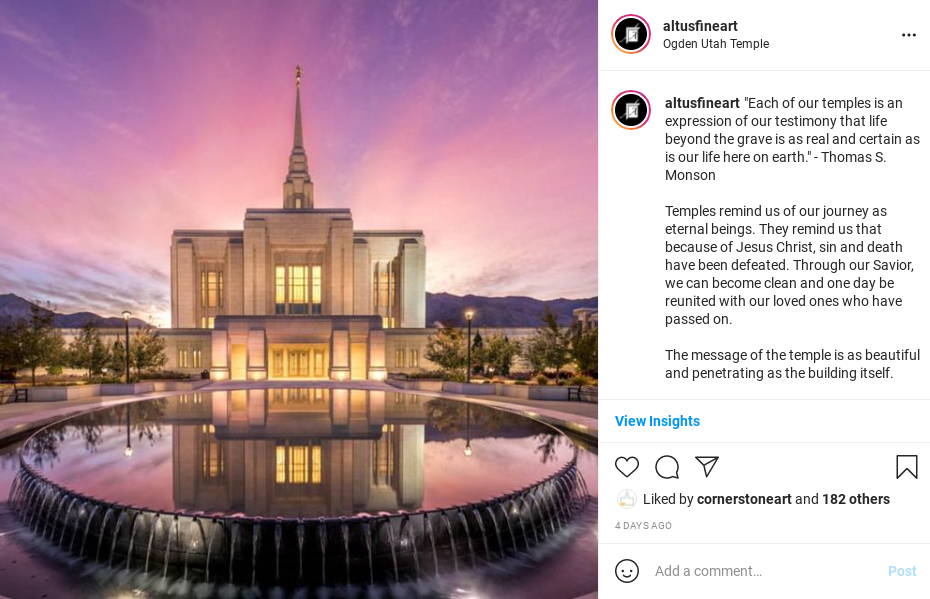Open the emoji picker smiley icon
Screen dimensions: 930x599
click(627, 571)
